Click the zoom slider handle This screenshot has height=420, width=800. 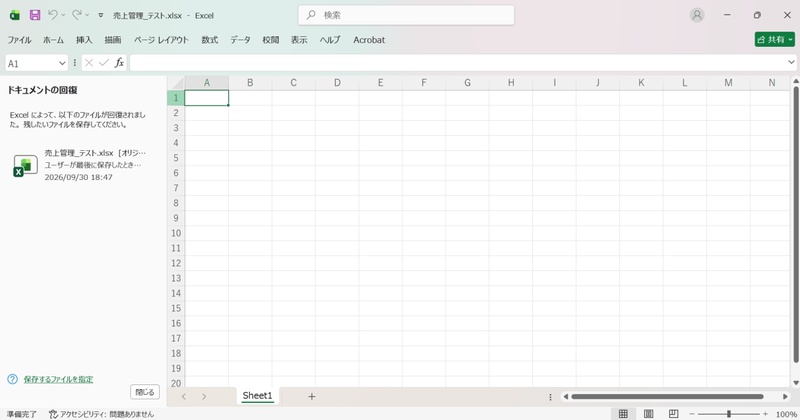coord(729,414)
